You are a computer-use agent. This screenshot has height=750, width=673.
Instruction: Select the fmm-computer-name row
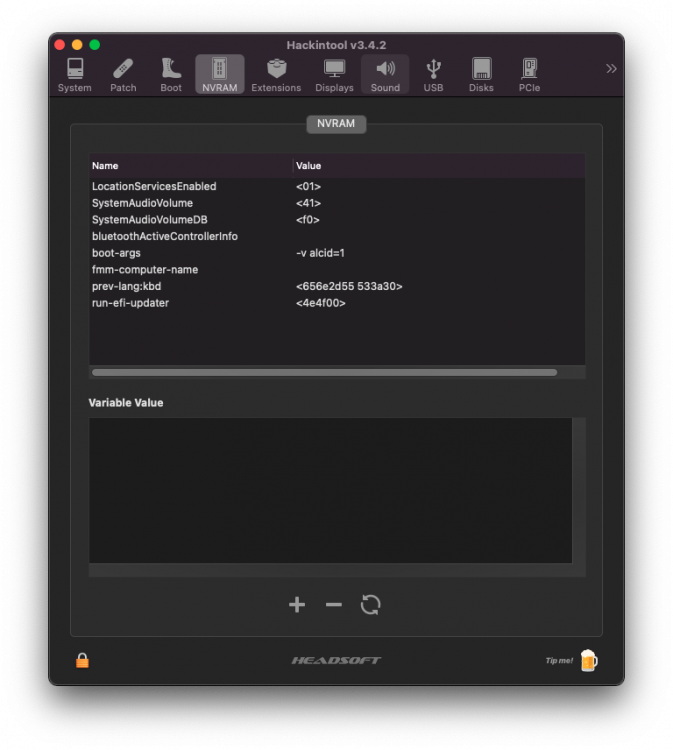337,270
